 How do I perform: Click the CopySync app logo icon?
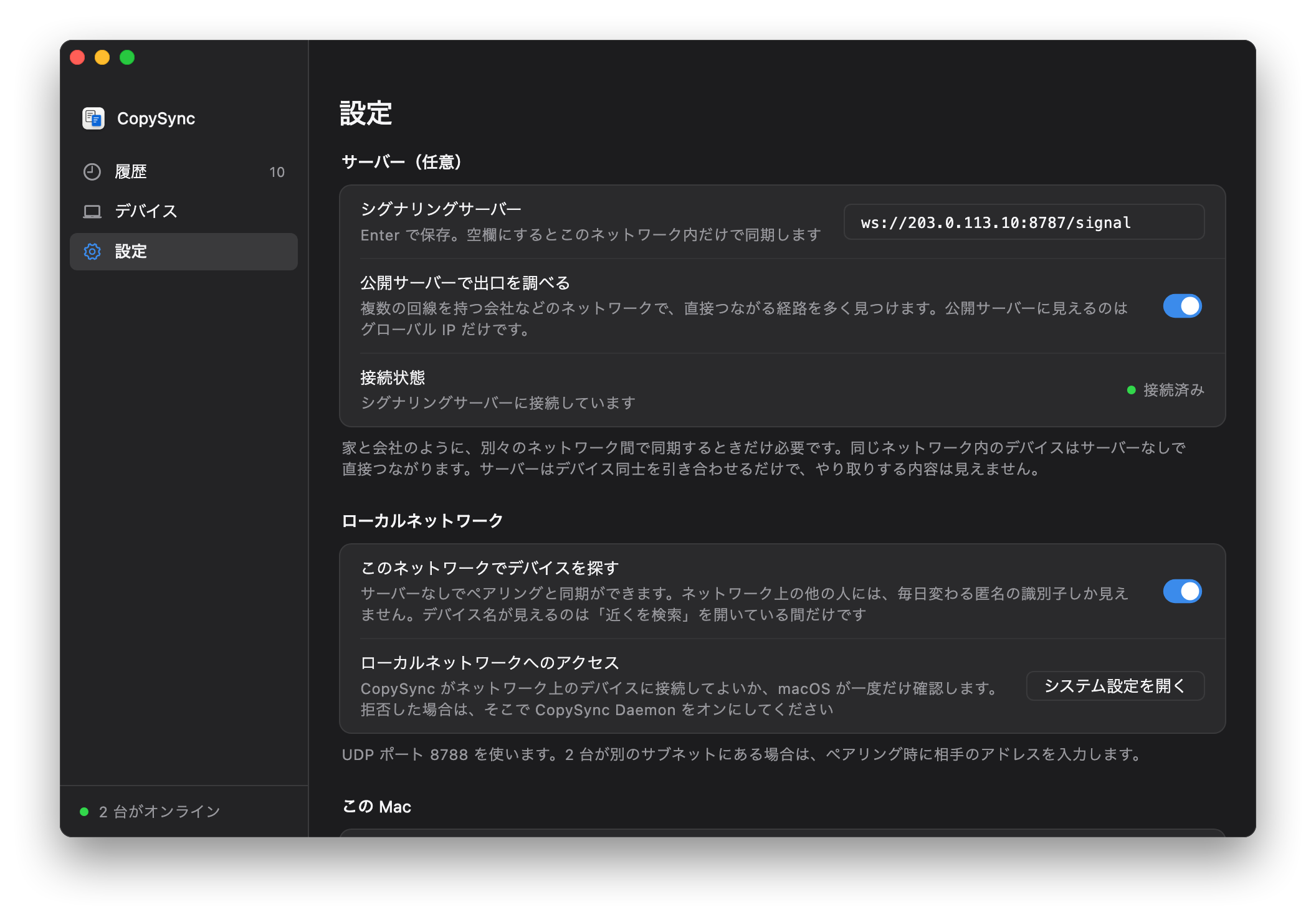click(x=93, y=118)
